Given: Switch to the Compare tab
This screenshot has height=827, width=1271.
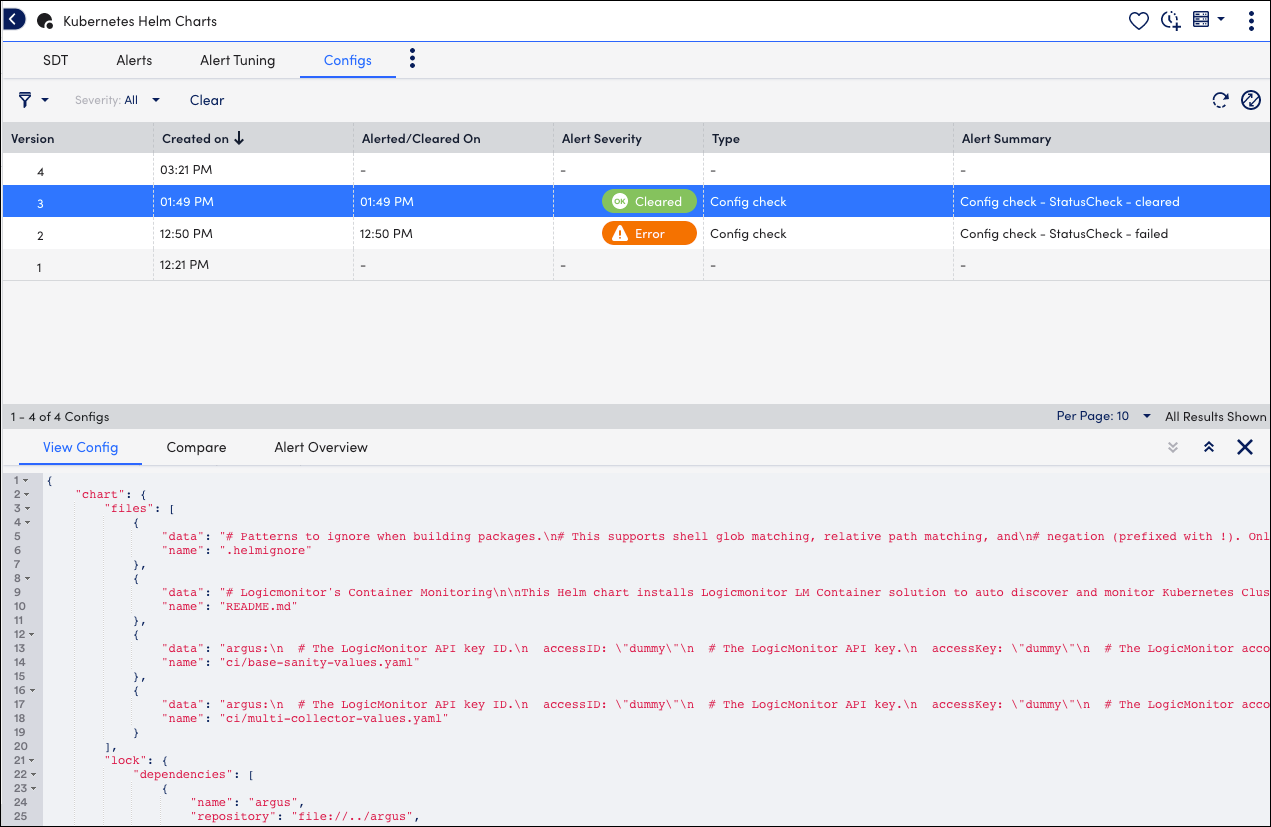Looking at the screenshot, I should [196, 447].
